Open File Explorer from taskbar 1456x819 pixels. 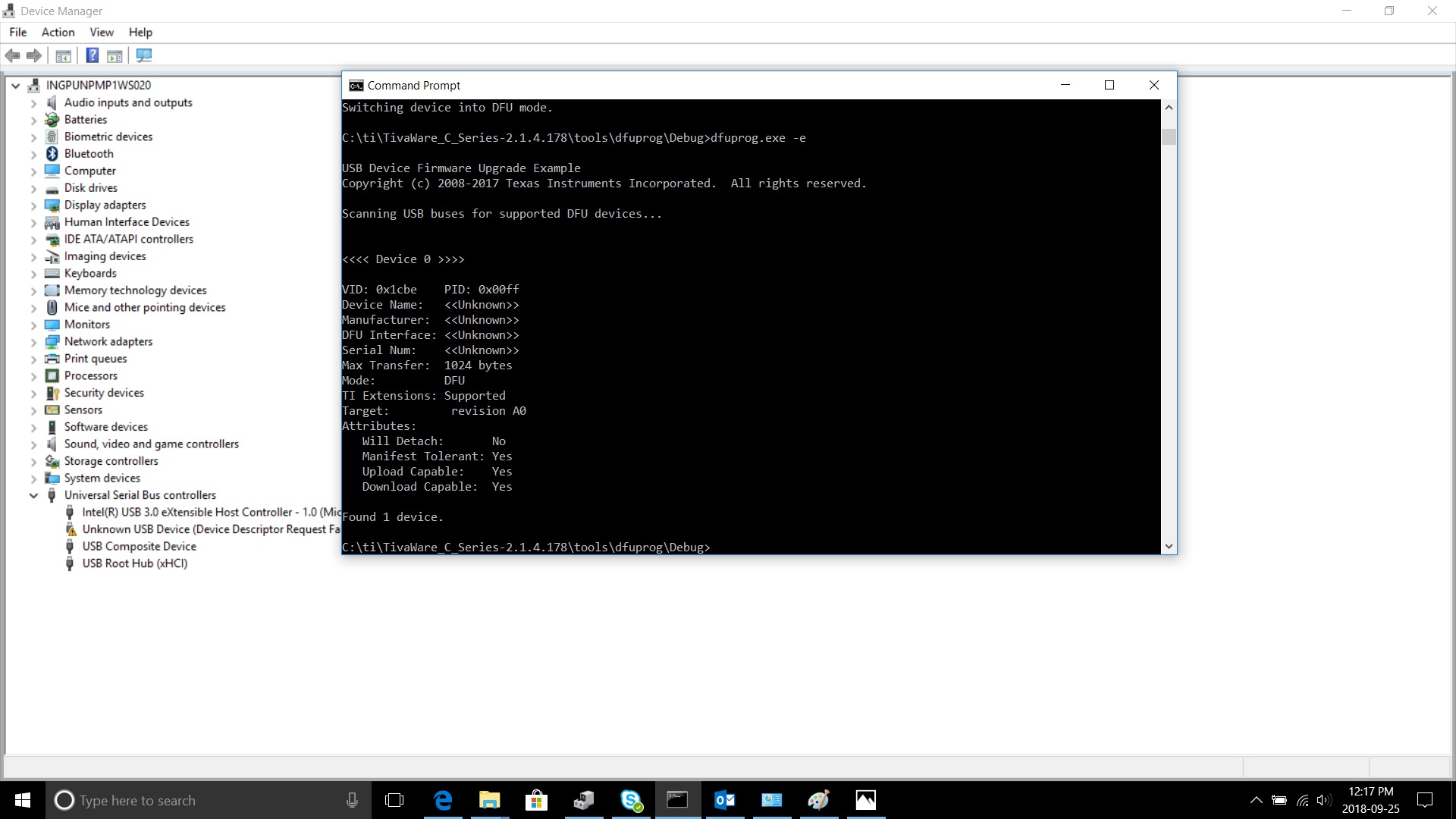pos(490,800)
